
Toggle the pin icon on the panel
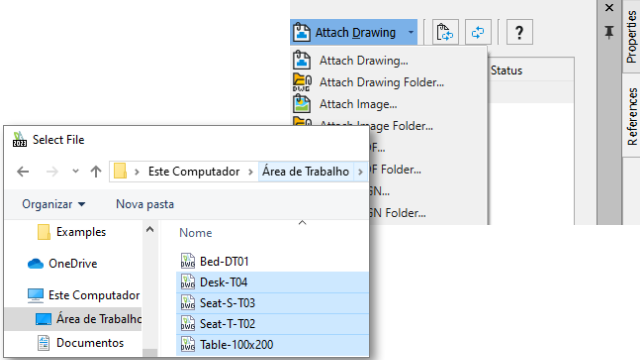click(609, 32)
